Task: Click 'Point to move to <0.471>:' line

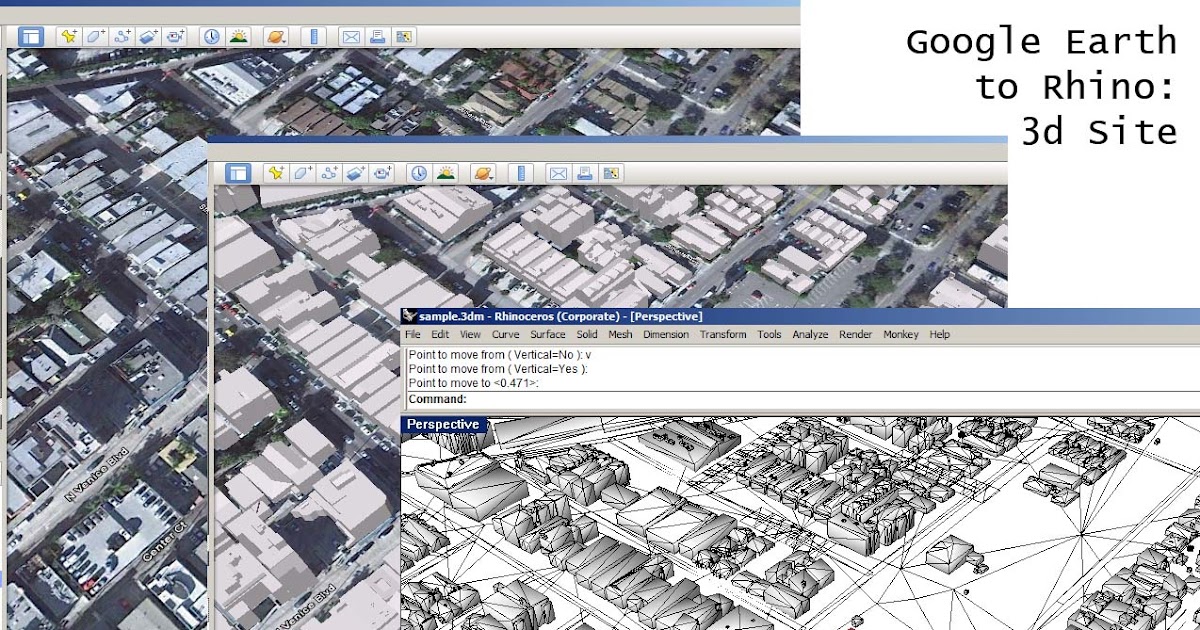Action: pyautogui.click(x=473, y=383)
